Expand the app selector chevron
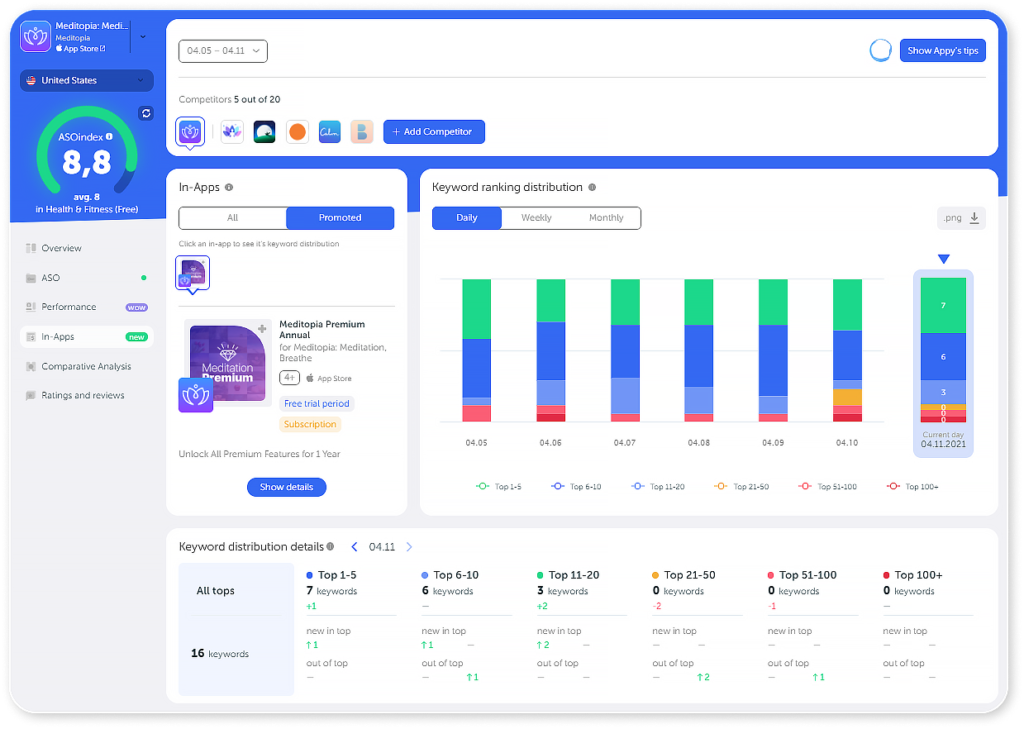The height and width of the screenshot is (729, 1024). pyautogui.click(x=143, y=37)
